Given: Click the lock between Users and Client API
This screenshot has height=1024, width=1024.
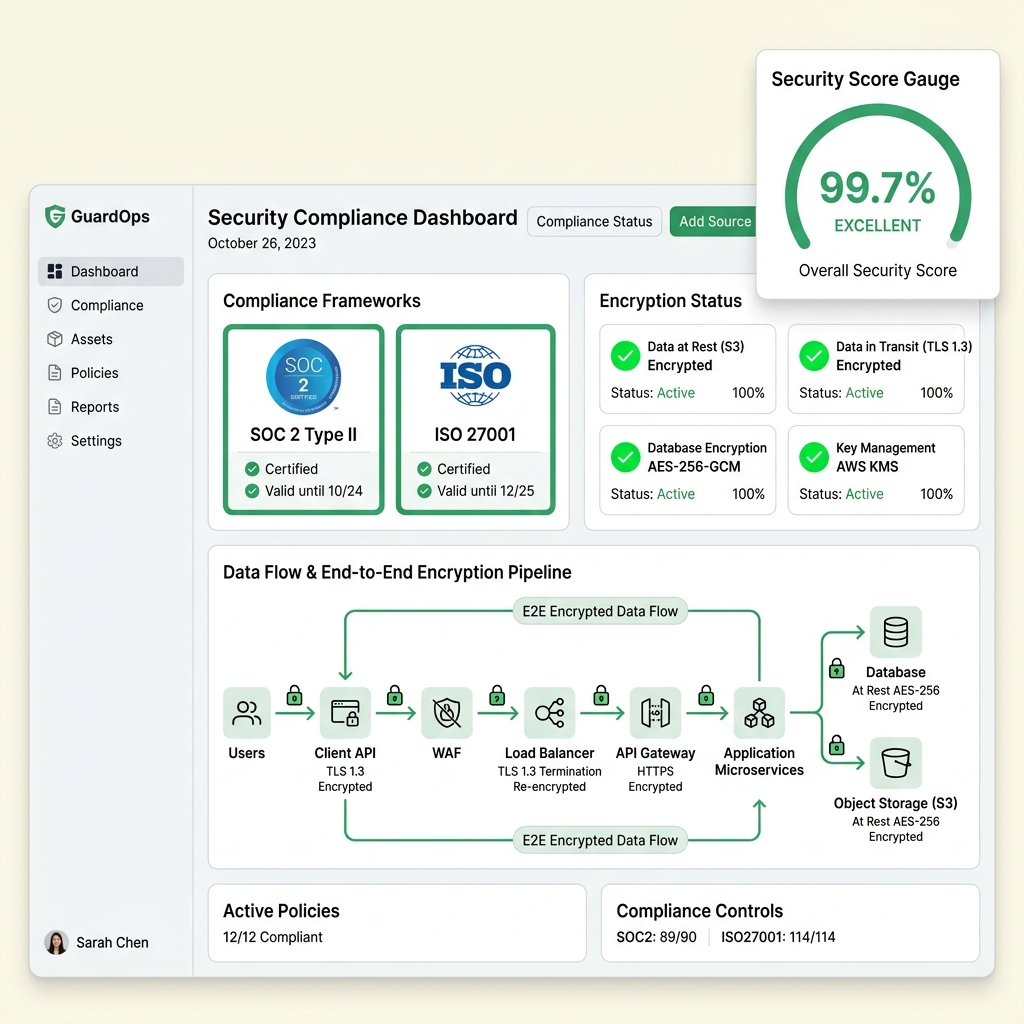Looking at the screenshot, I should point(295,695).
